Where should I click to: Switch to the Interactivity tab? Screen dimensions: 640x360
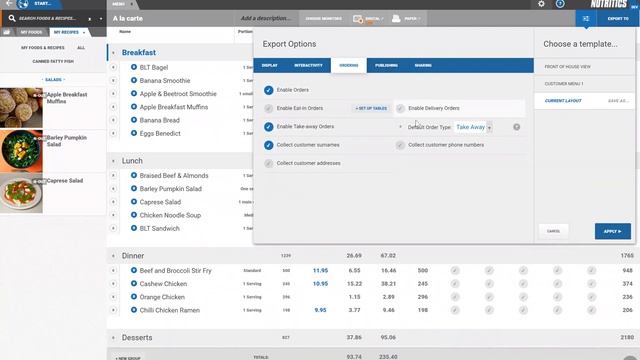pyautogui.click(x=308, y=65)
